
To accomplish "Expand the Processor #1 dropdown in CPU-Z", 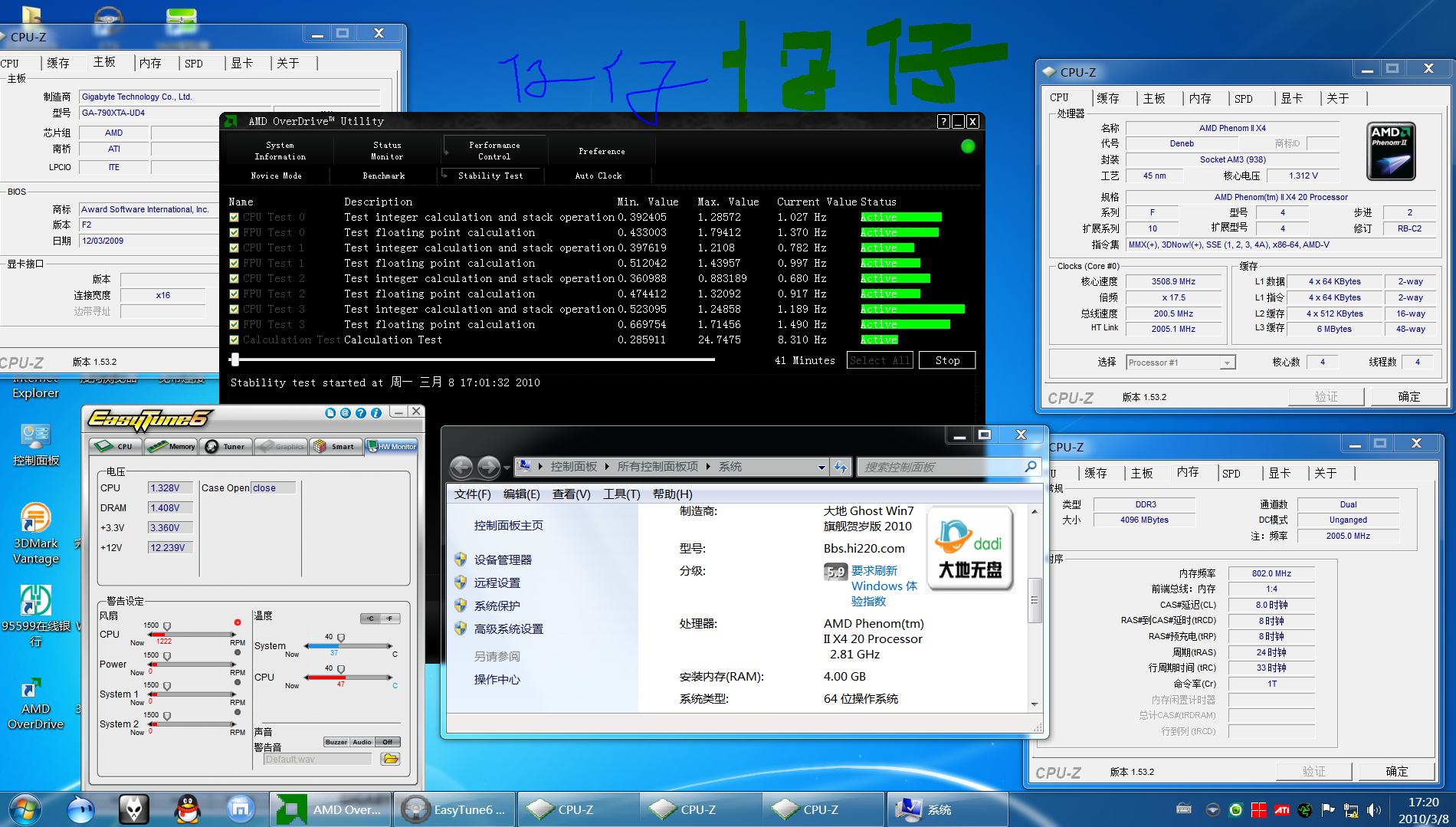I will pyautogui.click(x=1227, y=363).
